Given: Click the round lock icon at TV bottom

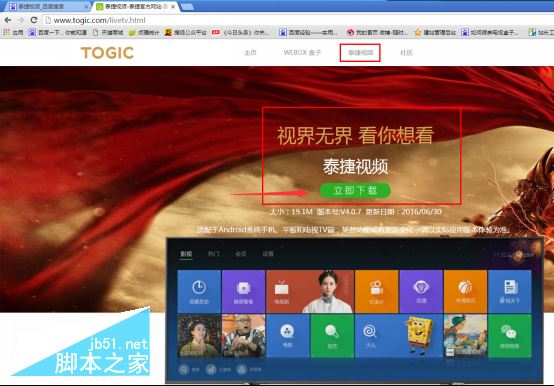Looking at the screenshot, I should [x=242, y=369].
